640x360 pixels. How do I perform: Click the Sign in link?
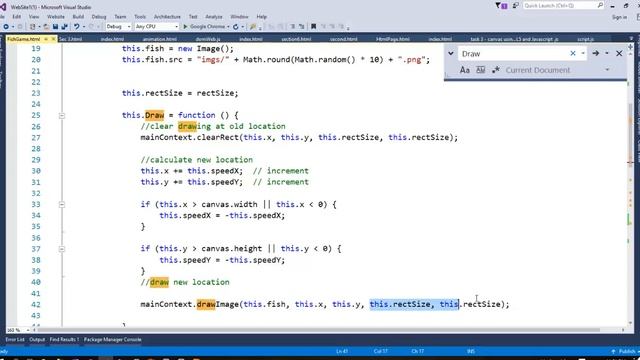pos(619,17)
